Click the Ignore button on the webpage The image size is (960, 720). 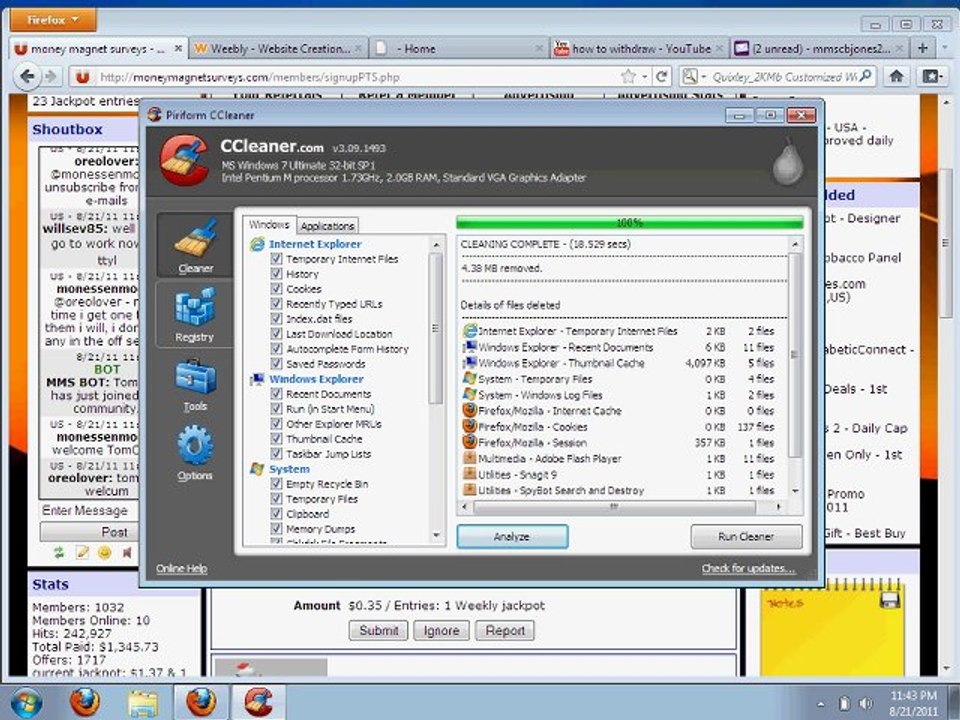coord(441,631)
